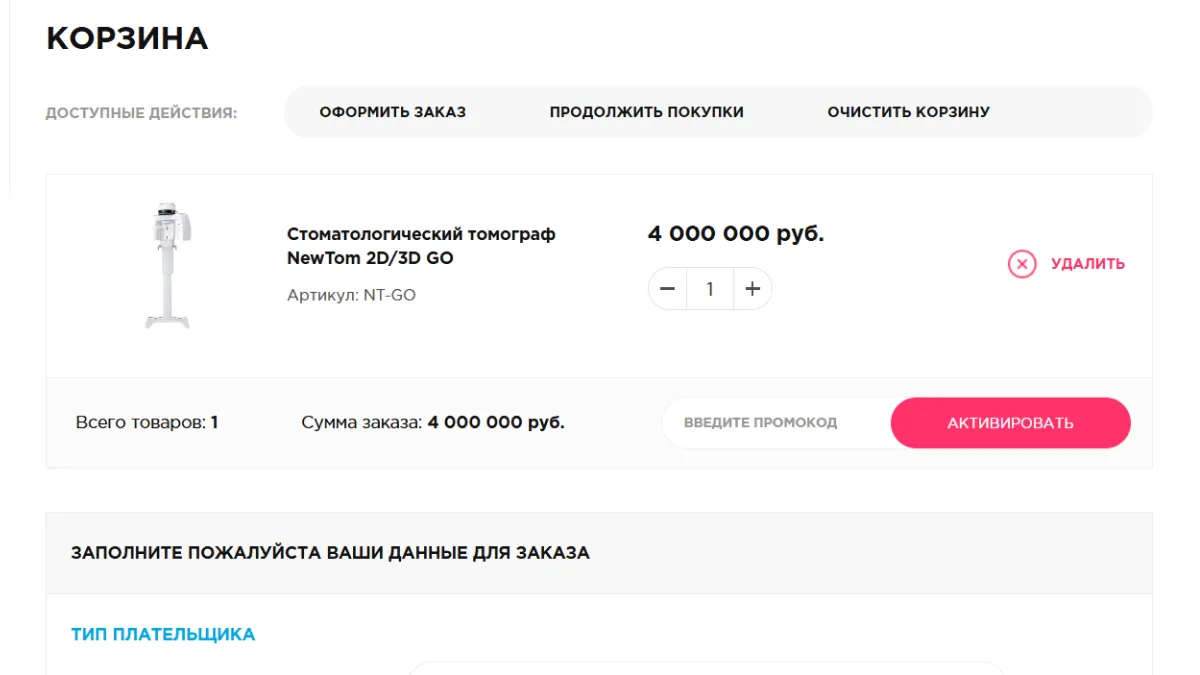The height and width of the screenshot is (675, 1200).
Task: Decrease quantity with the minus button
Action: (668, 289)
